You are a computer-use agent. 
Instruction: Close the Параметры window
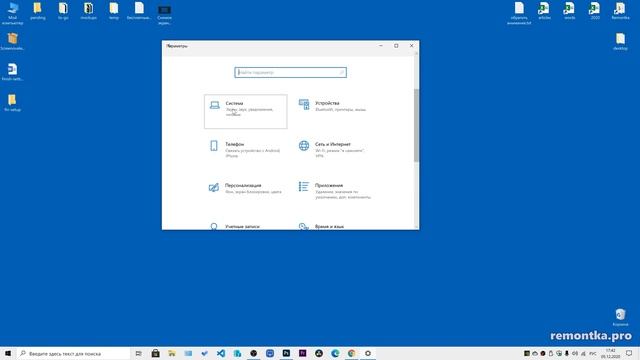411,46
